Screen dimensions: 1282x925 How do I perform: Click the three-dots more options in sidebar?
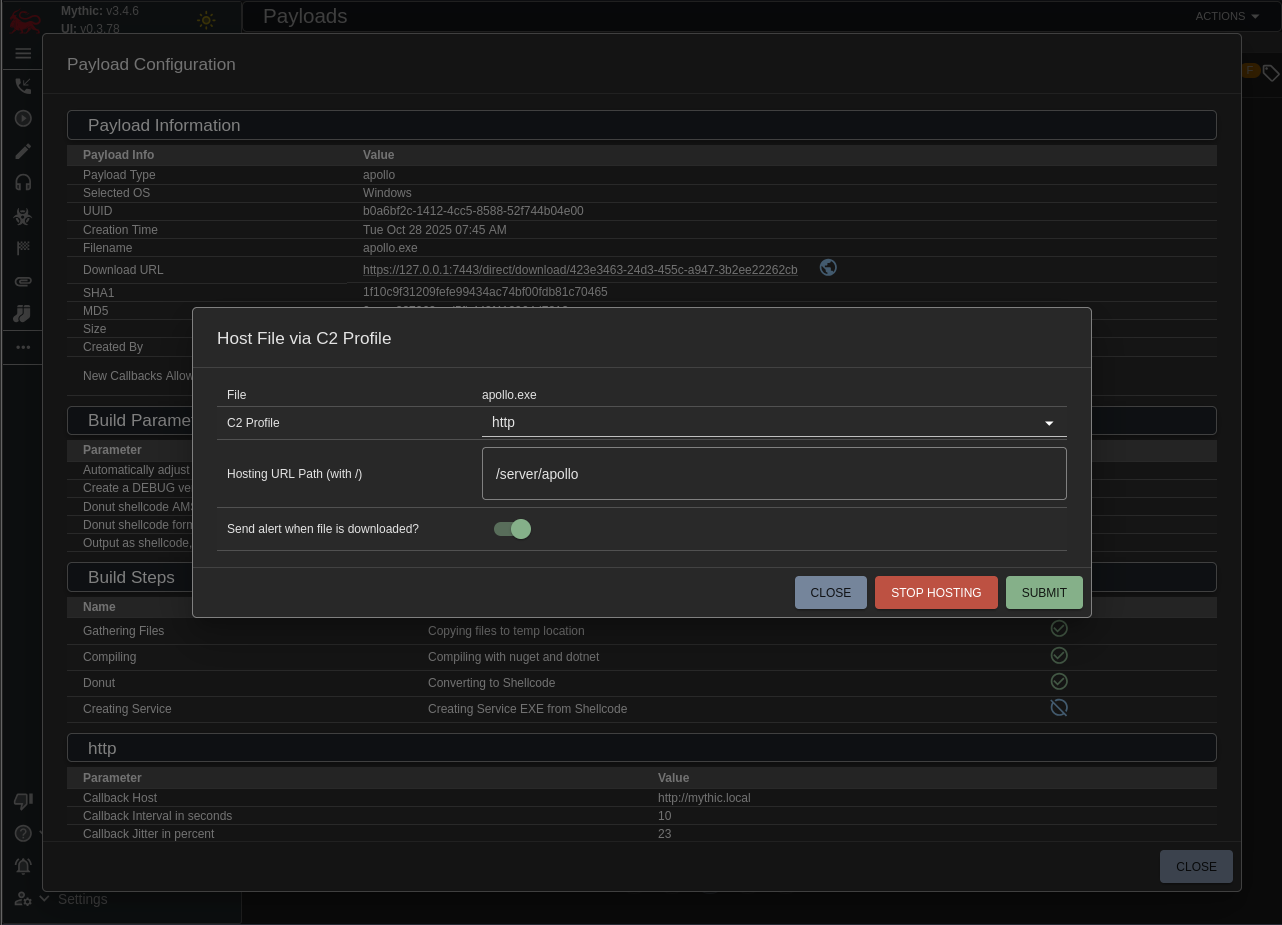pyautogui.click(x=23, y=347)
